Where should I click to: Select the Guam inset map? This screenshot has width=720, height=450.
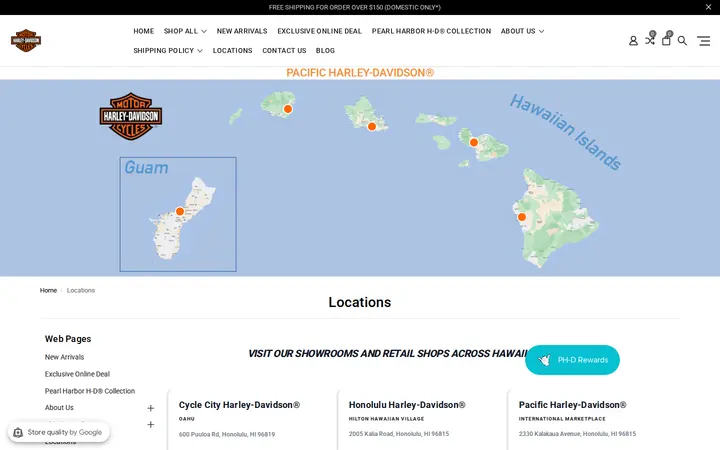pos(178,214)
